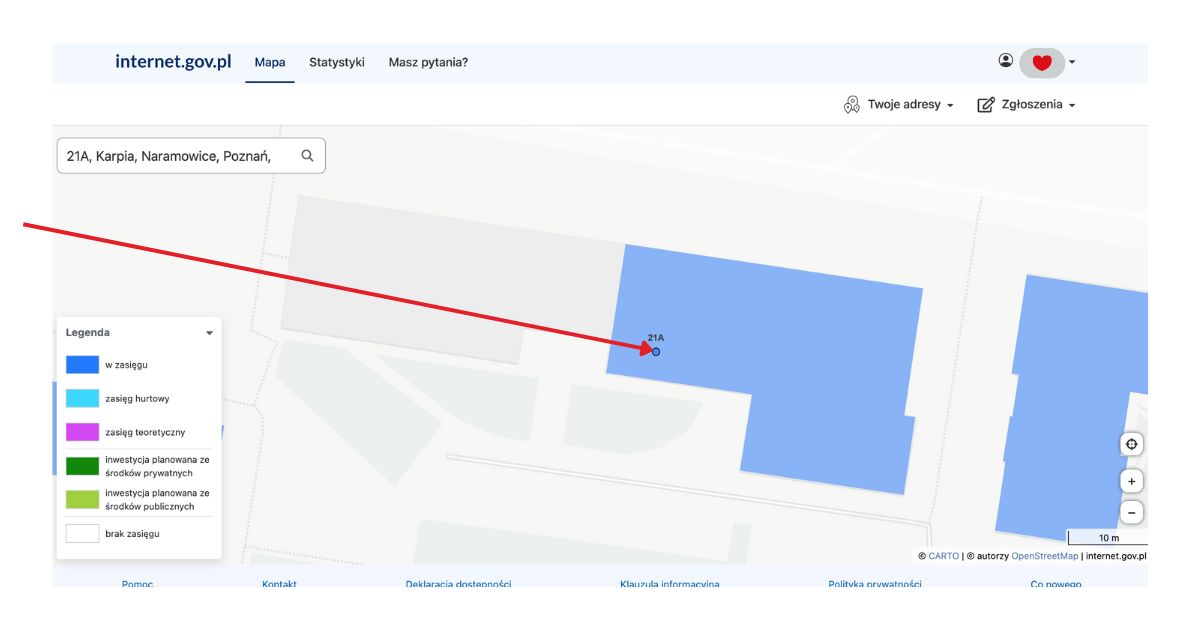Click the user account icon

1005,61
